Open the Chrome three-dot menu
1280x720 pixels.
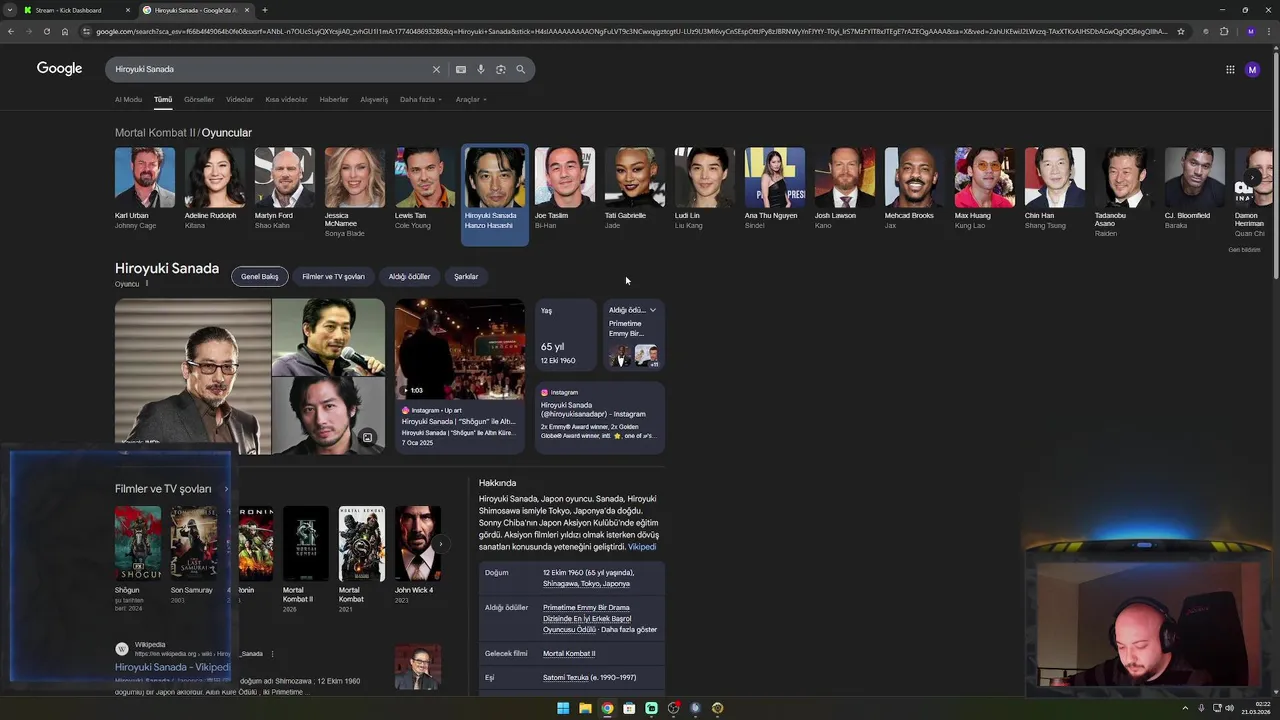pos(1269,31)
